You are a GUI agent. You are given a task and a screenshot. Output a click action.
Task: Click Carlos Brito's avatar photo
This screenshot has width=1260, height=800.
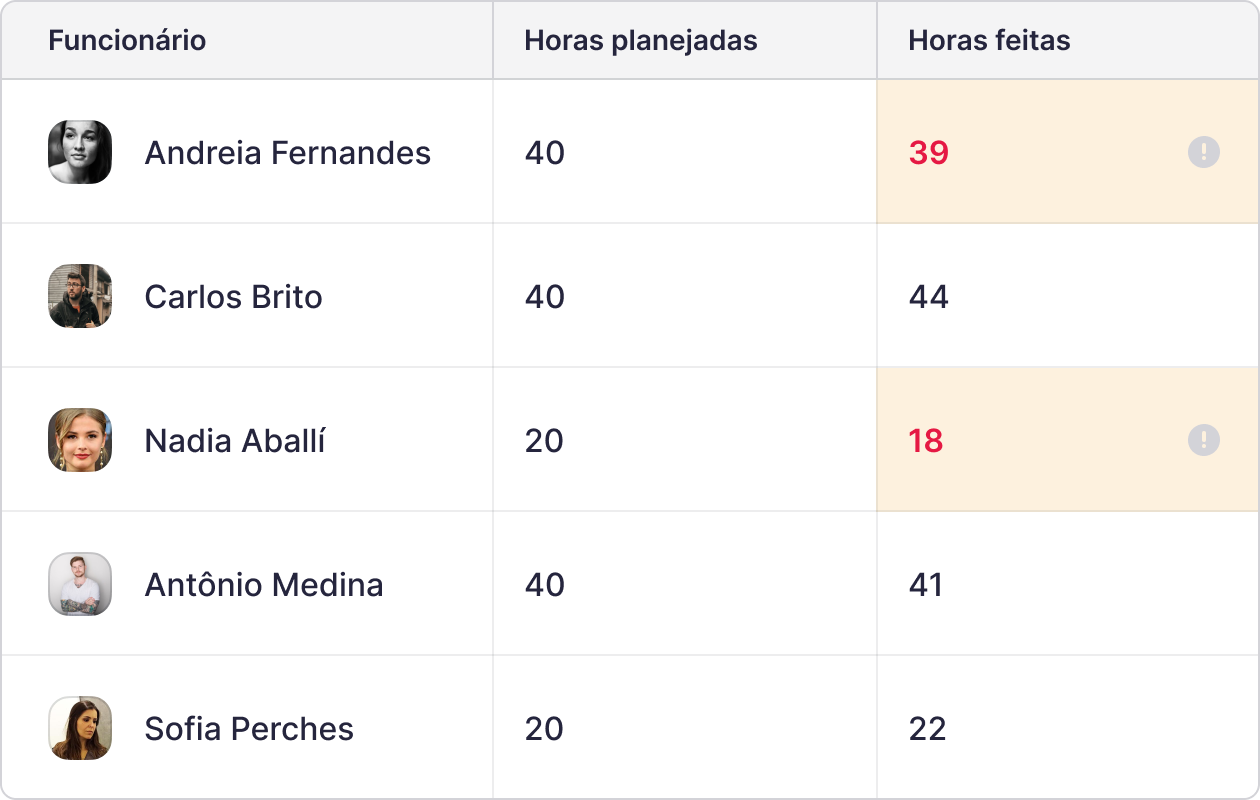pos(80,296)
